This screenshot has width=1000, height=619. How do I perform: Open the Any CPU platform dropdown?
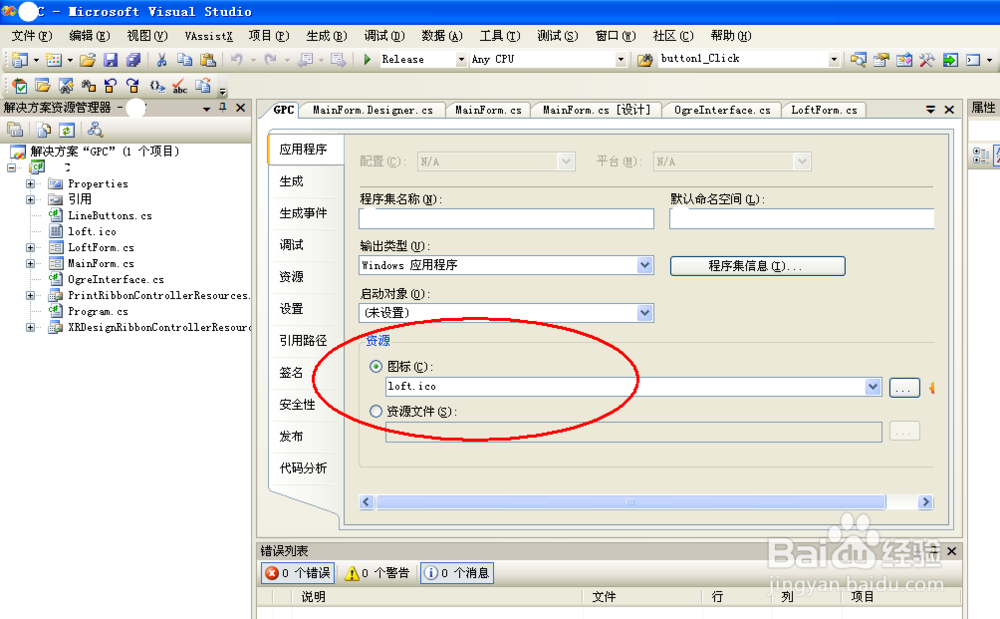[x=621, y=59]
